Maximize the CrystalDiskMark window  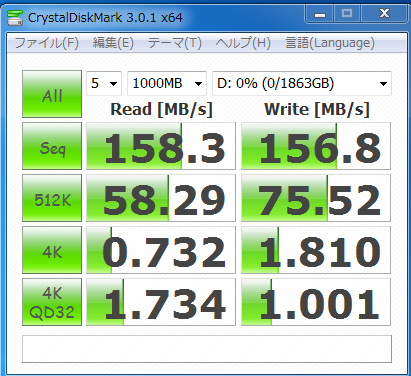click(347, 14)
